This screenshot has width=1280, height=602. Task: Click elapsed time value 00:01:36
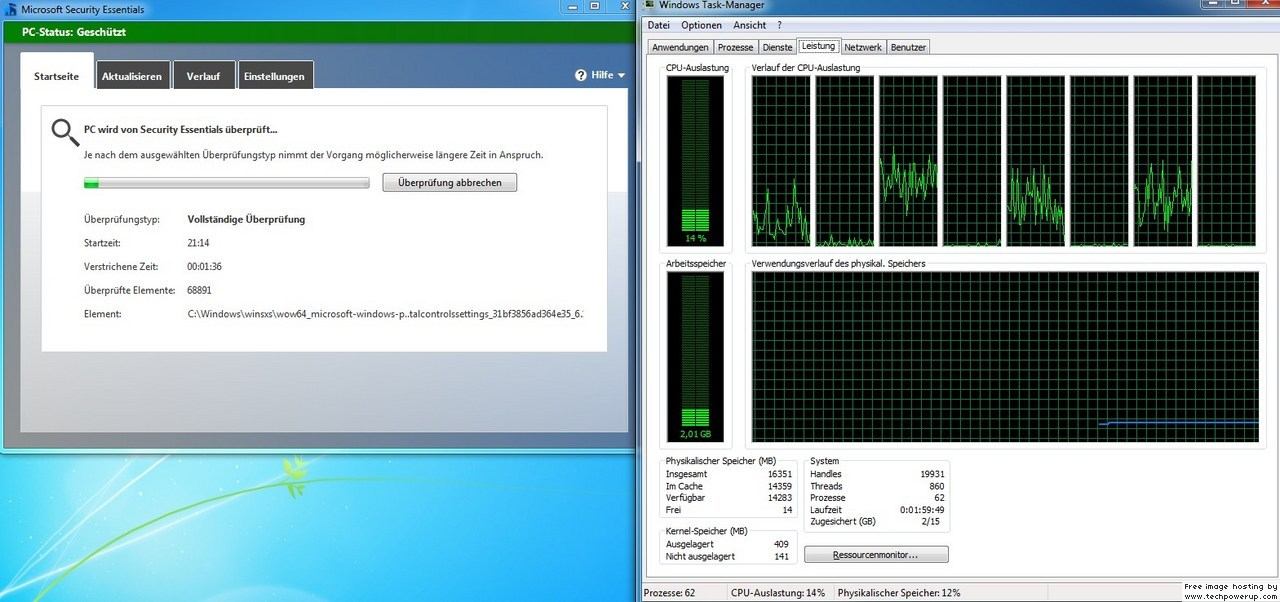[x=204, y=267]
